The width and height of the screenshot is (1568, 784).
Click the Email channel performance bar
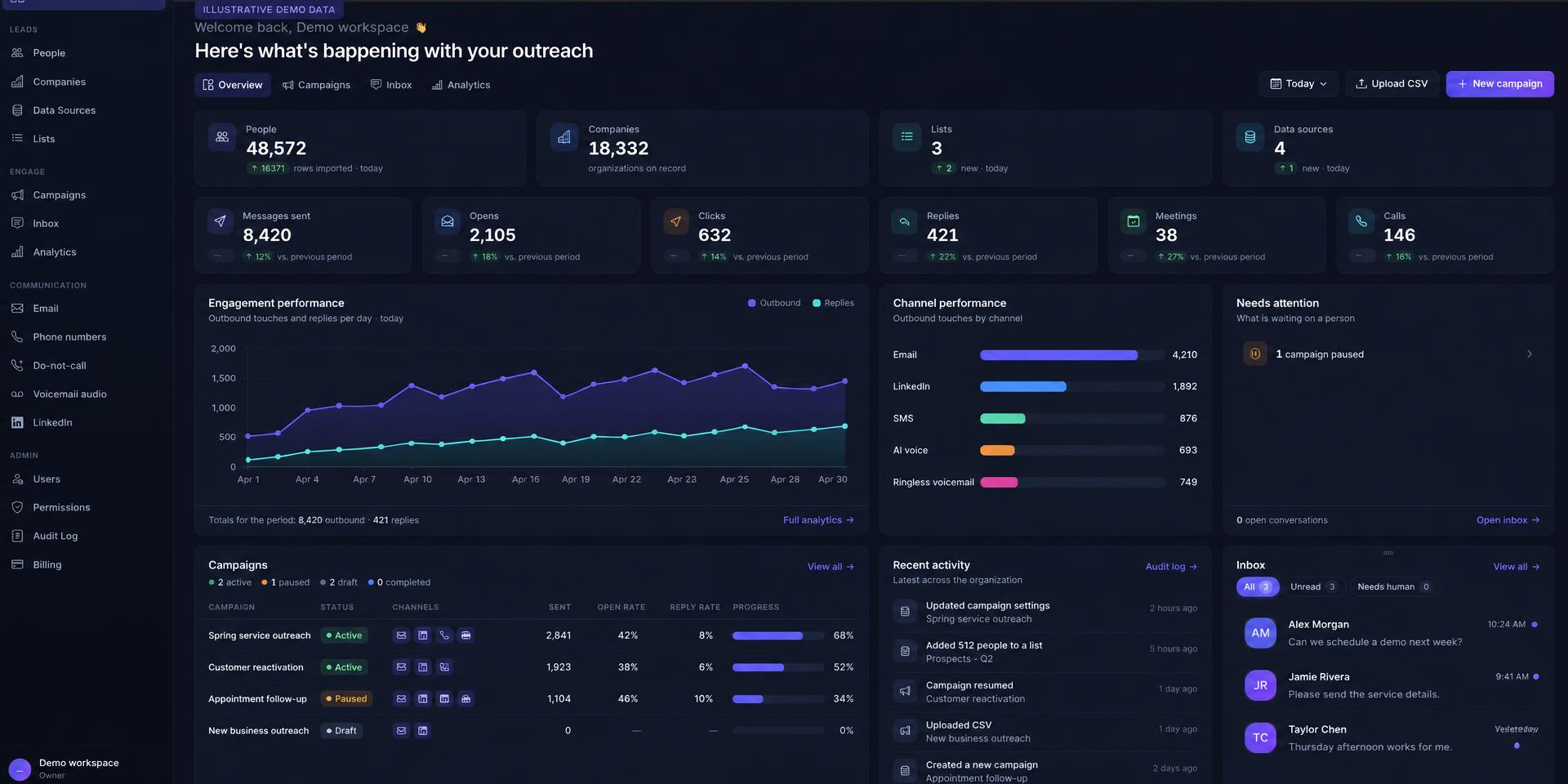[x=1072, y=355]
